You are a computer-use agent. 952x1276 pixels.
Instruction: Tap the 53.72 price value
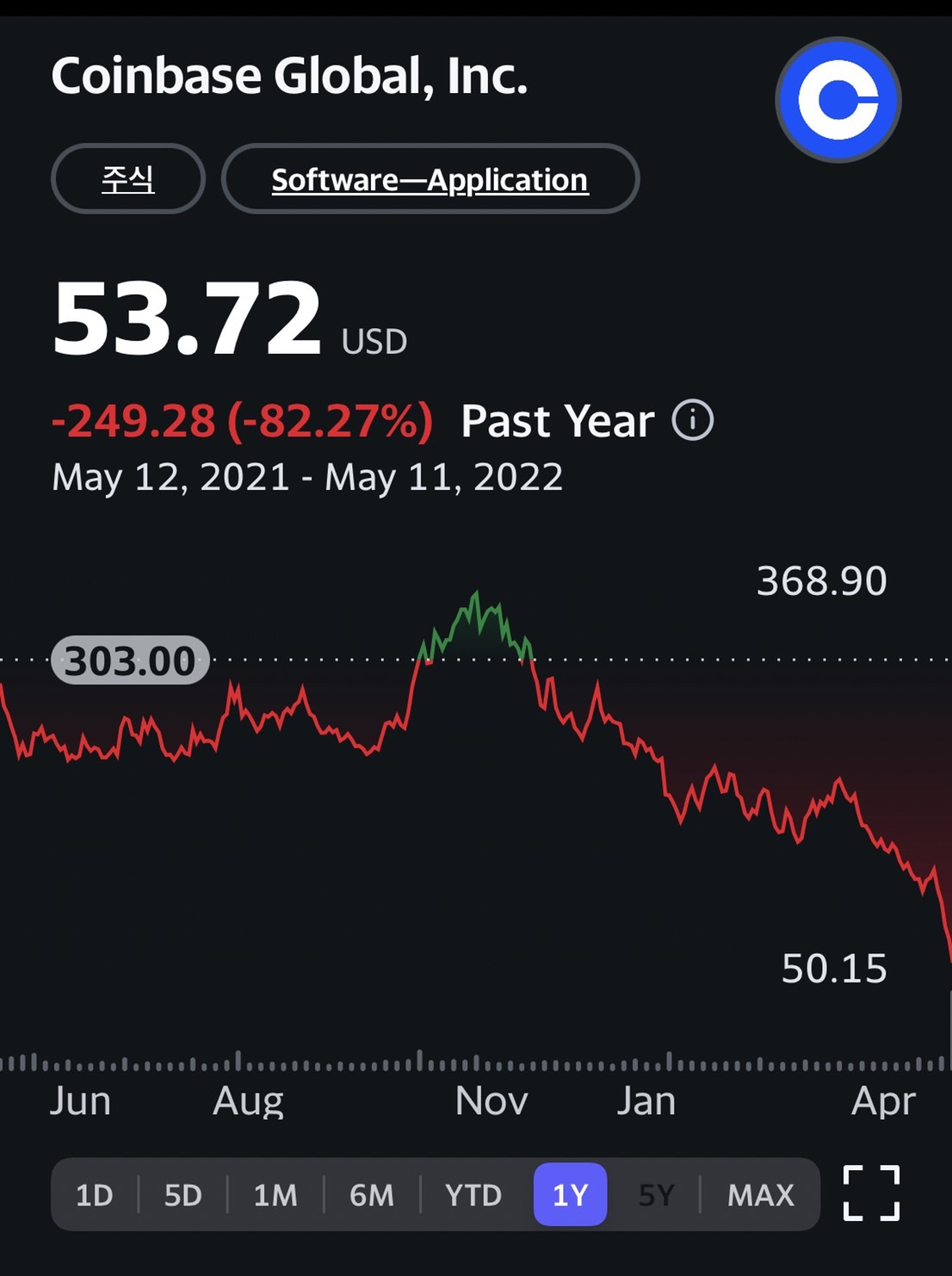pos(187,319)
